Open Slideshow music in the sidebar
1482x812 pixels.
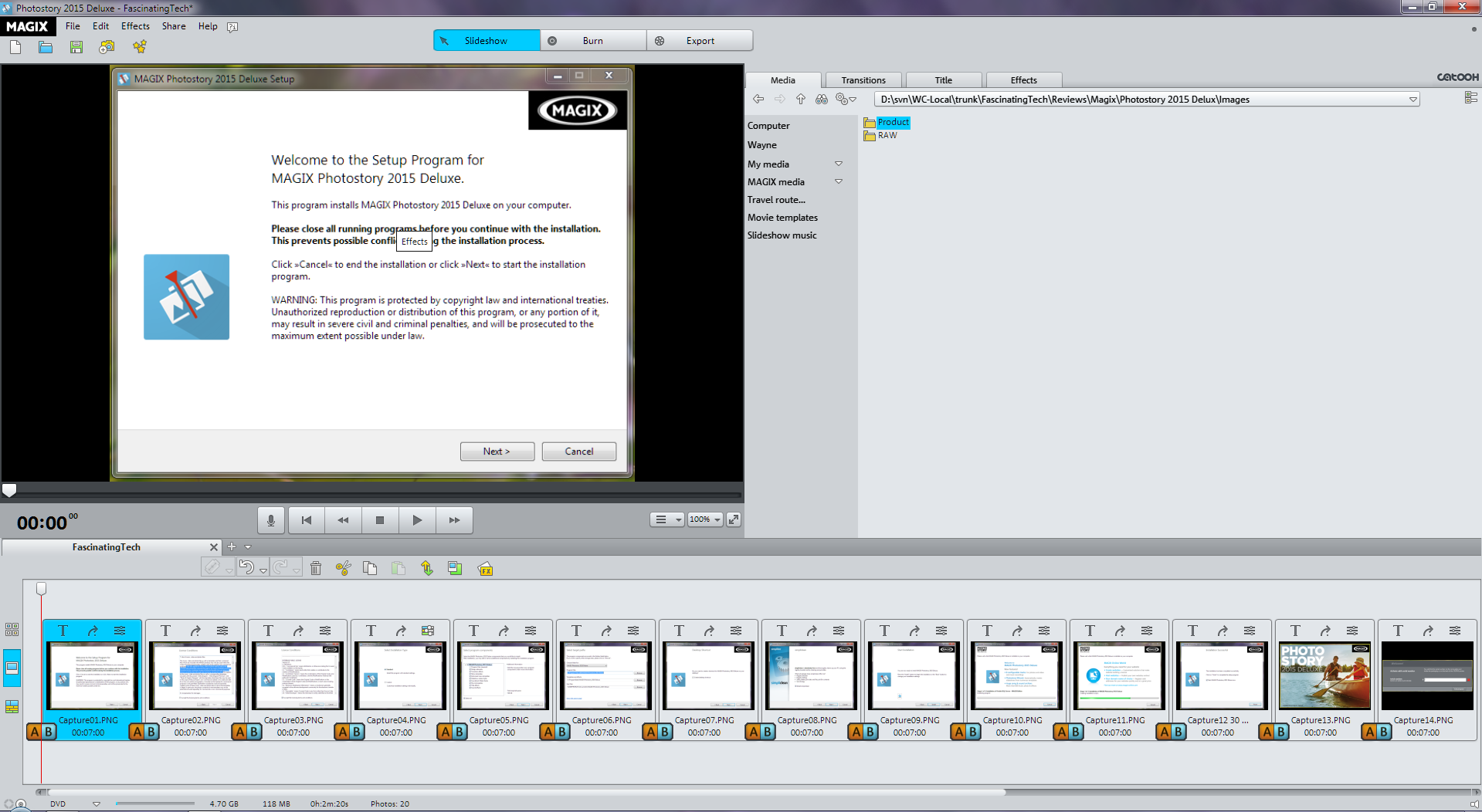[x=782, y=235]
